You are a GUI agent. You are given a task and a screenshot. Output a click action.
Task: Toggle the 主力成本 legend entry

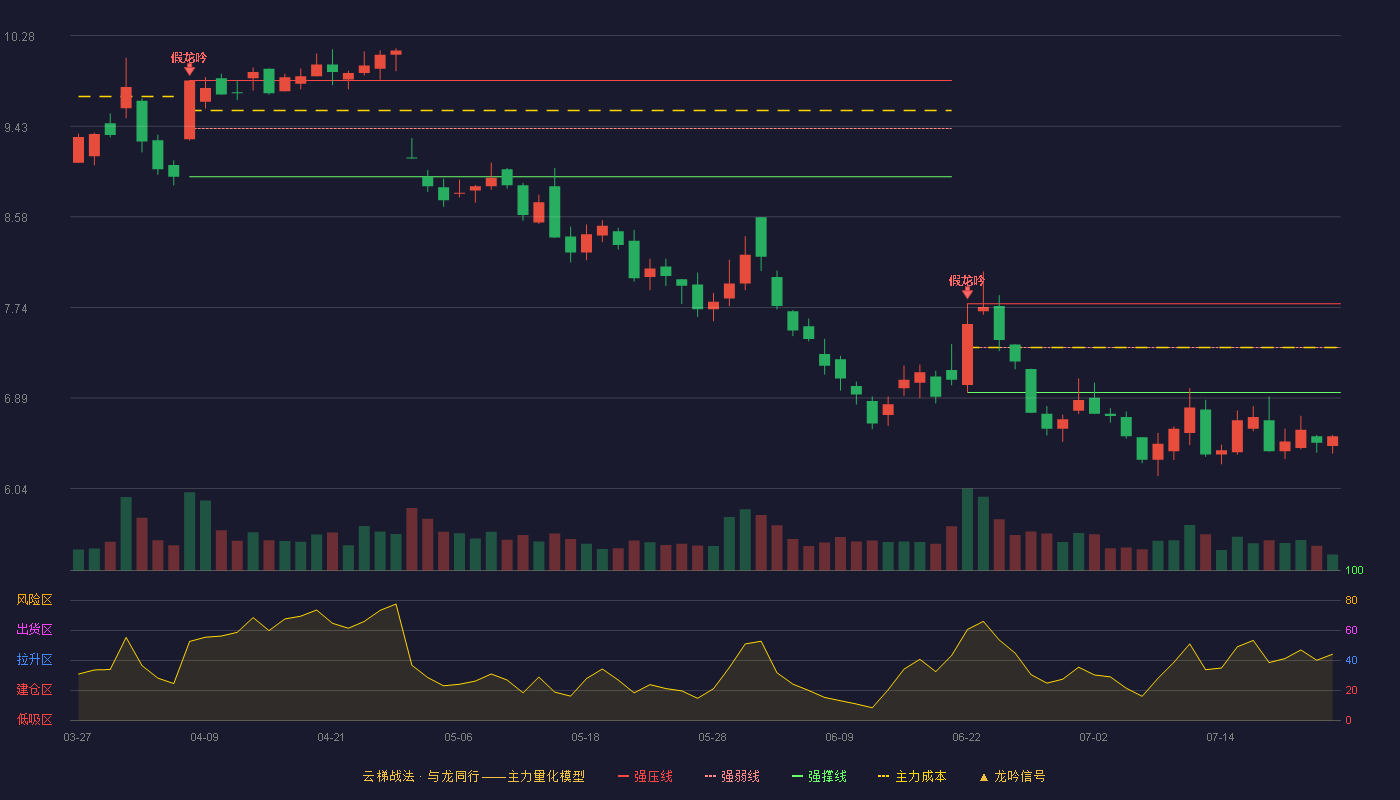[912, 776]
